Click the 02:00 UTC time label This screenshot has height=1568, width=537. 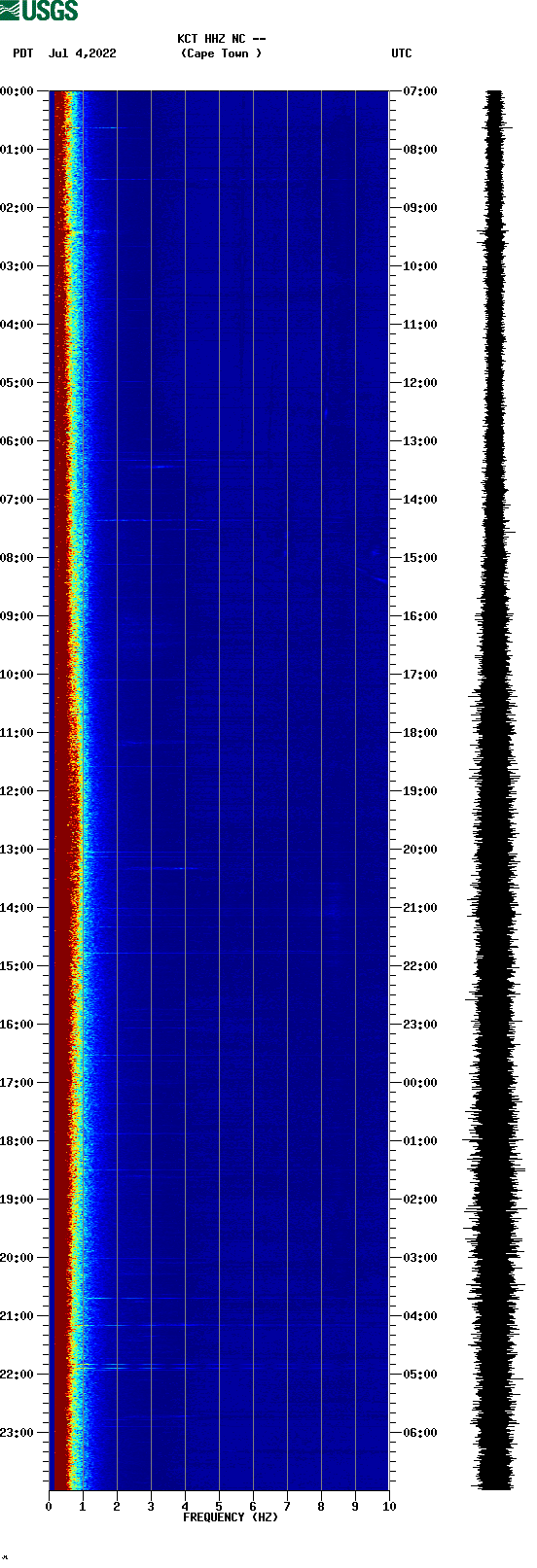click(x=420, y=1200)
